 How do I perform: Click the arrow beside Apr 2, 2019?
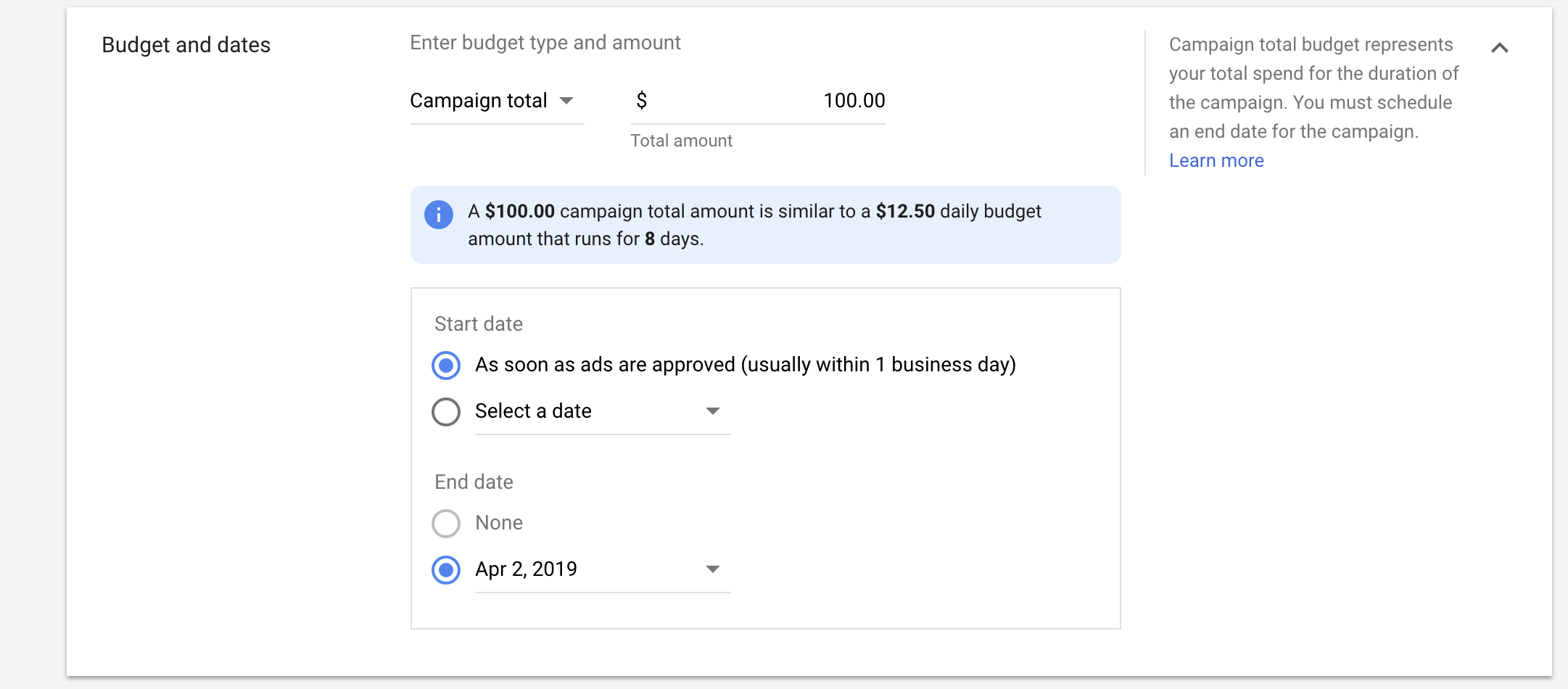click(712, 569)
